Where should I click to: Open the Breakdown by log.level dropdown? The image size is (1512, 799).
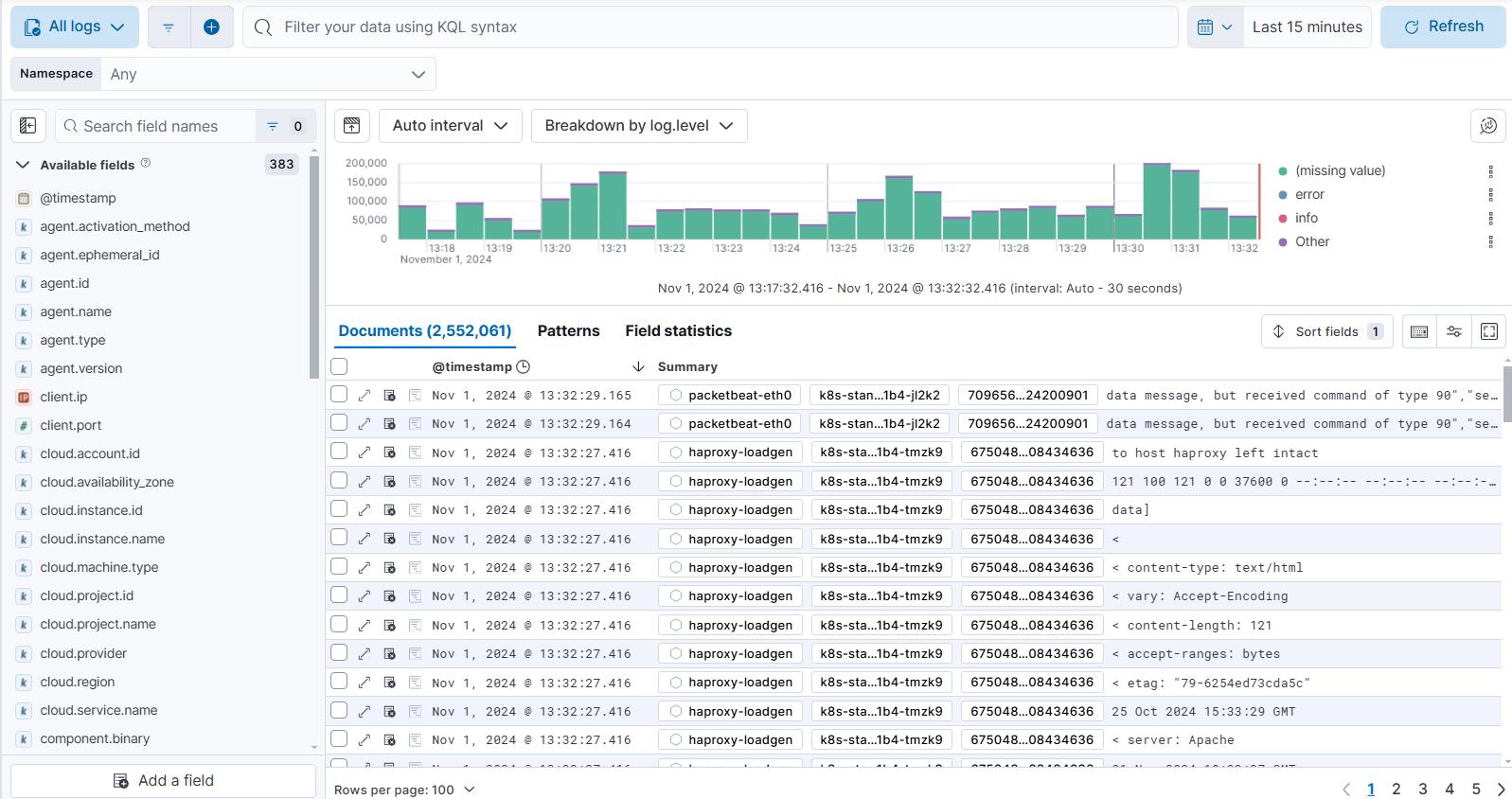(x=638, y=126)
